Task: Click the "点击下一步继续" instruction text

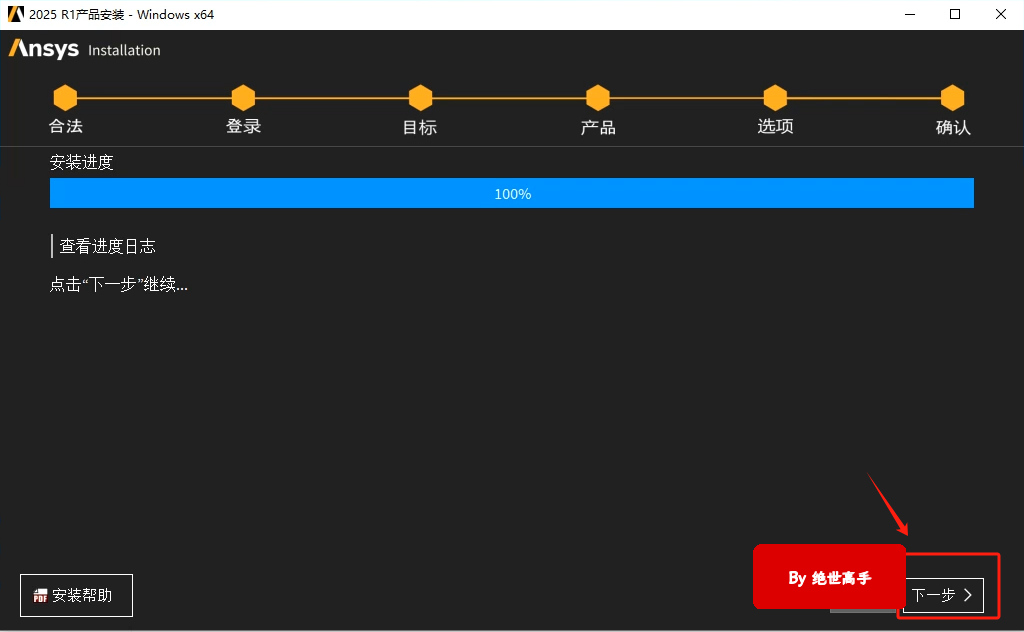Action: (x=119, y=284)
